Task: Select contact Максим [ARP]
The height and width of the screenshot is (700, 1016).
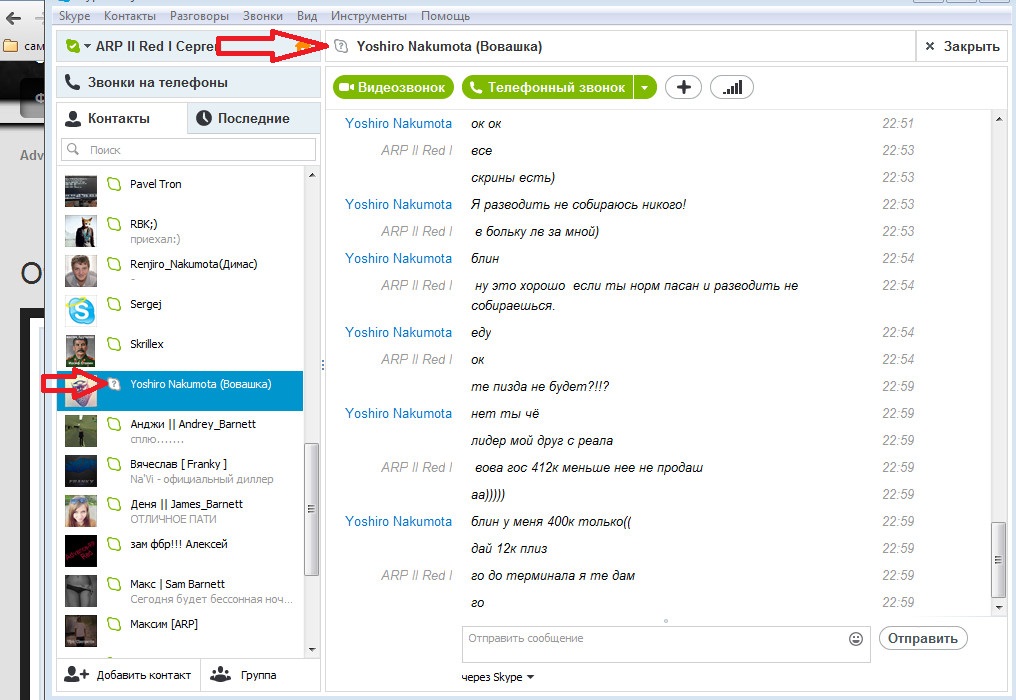Action: [180, 631]
